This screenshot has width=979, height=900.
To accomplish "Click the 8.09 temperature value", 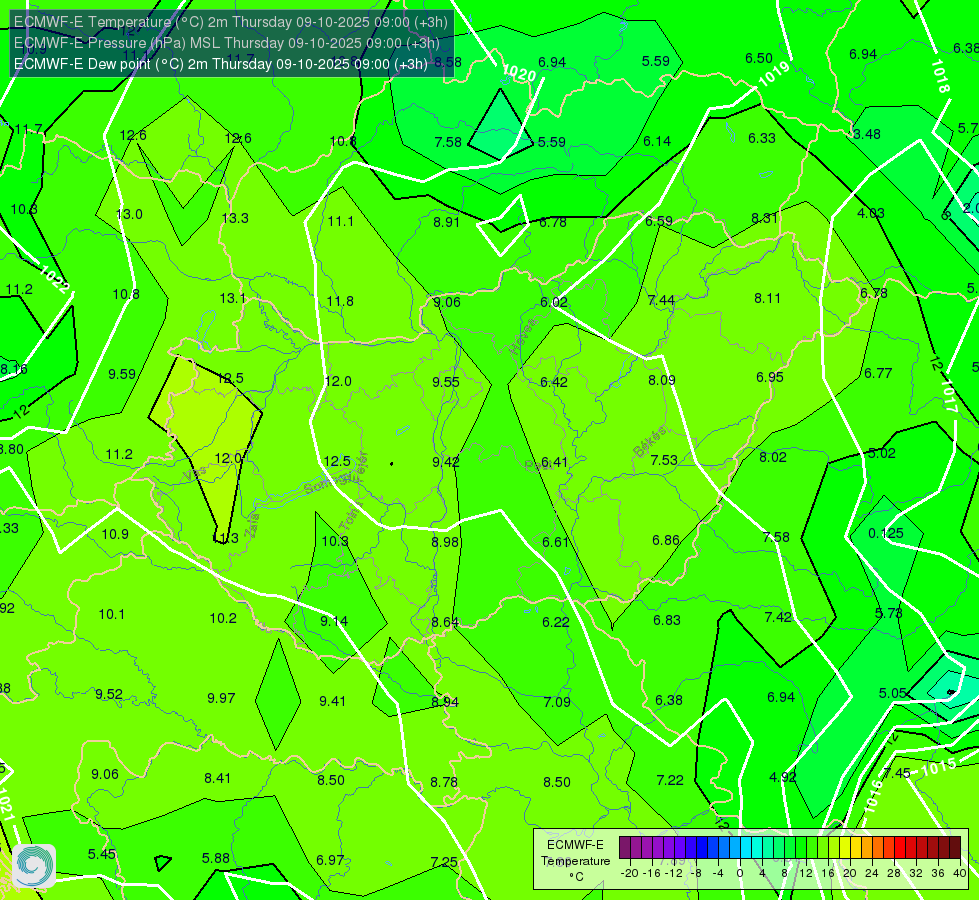I will coord(662,380).
